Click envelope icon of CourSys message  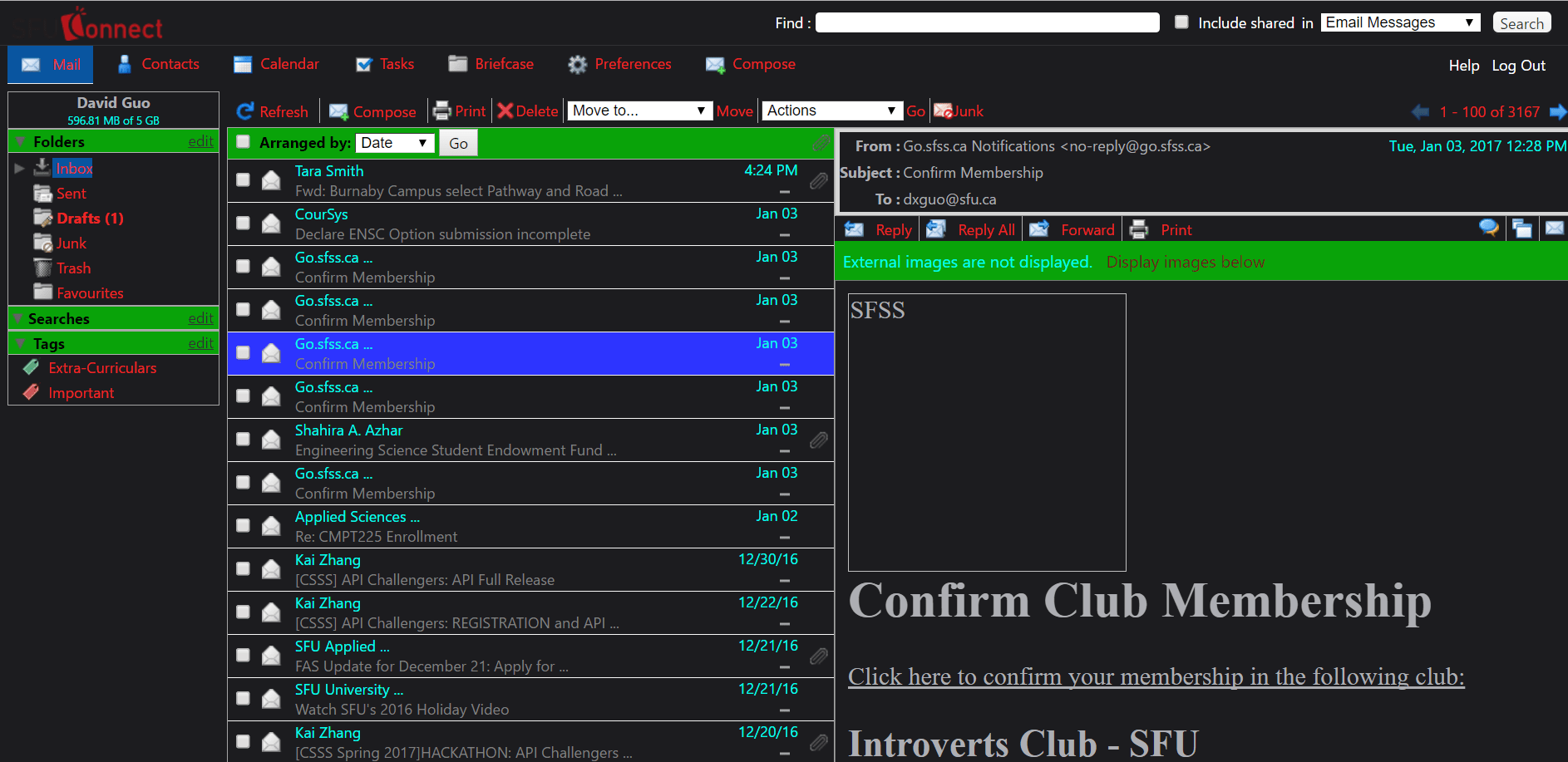point(271,224)
